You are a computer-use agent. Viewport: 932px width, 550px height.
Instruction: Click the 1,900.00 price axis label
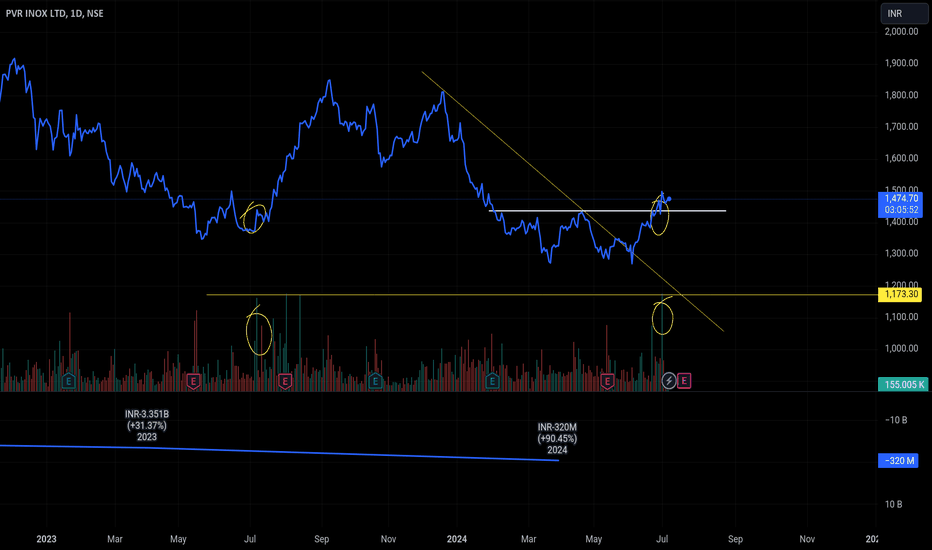tap(901, 63)
